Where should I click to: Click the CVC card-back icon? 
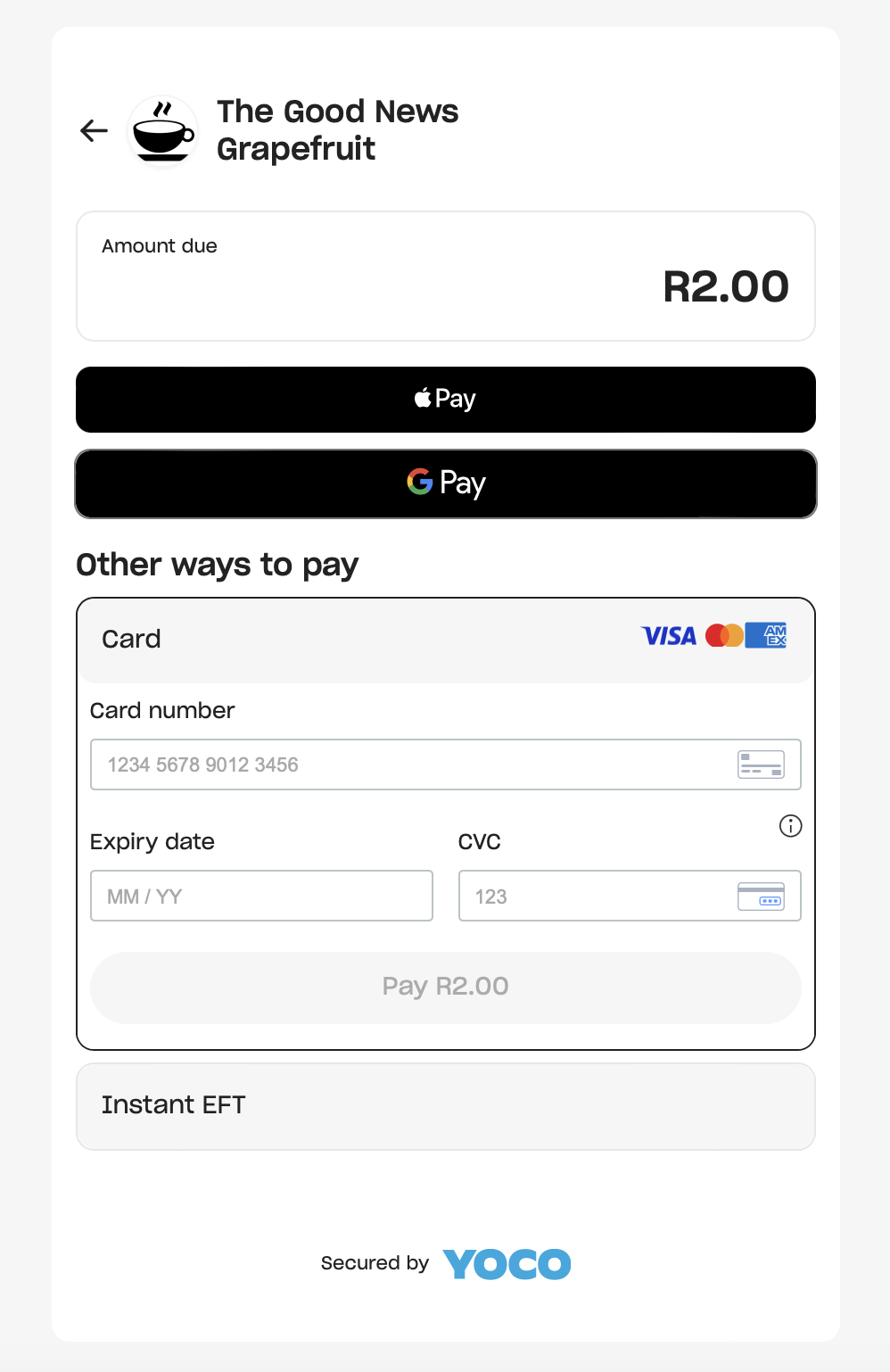point(761,896)
